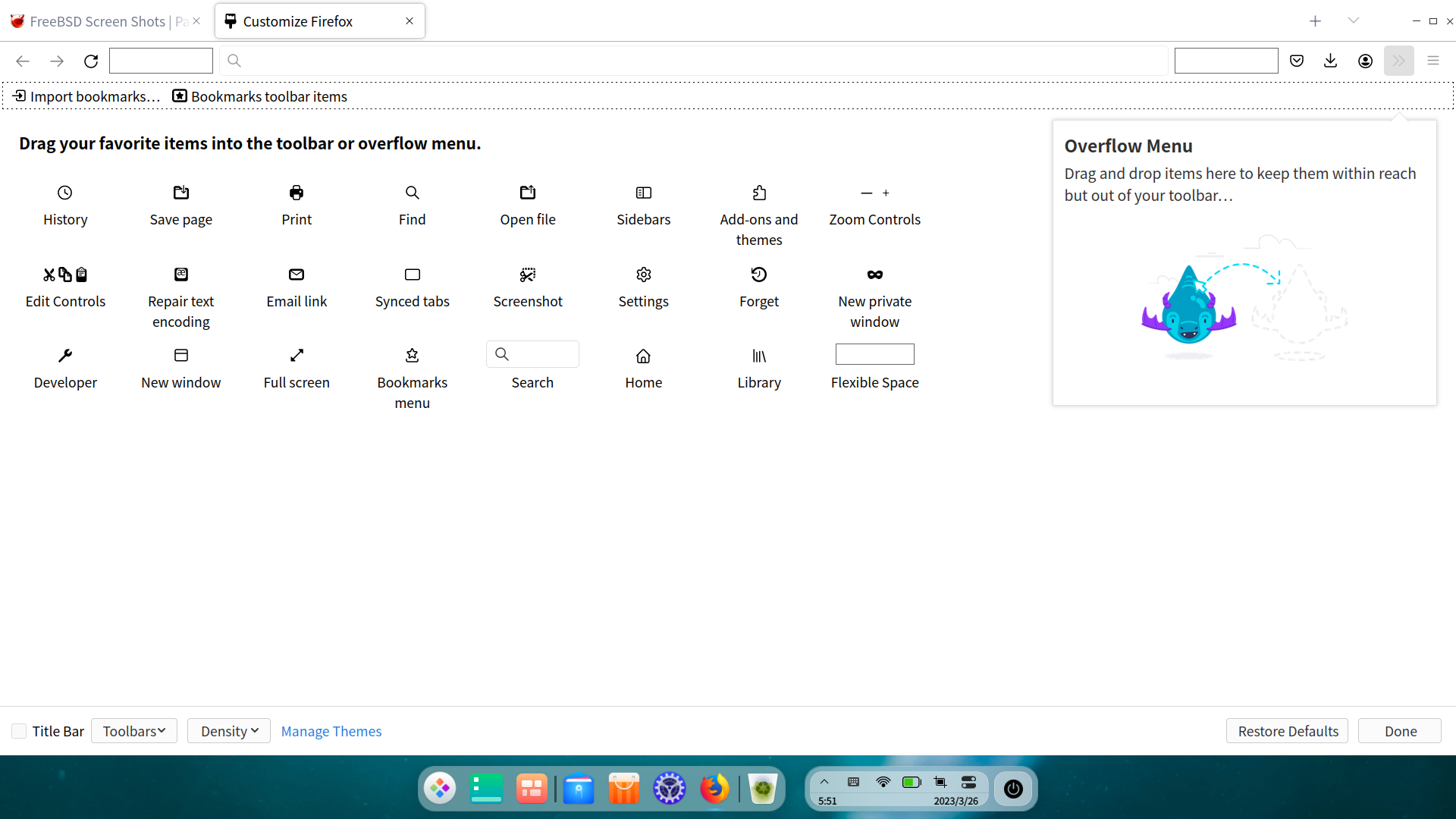
Task: Select the Screenshot icon
Action: click(528, 275)
